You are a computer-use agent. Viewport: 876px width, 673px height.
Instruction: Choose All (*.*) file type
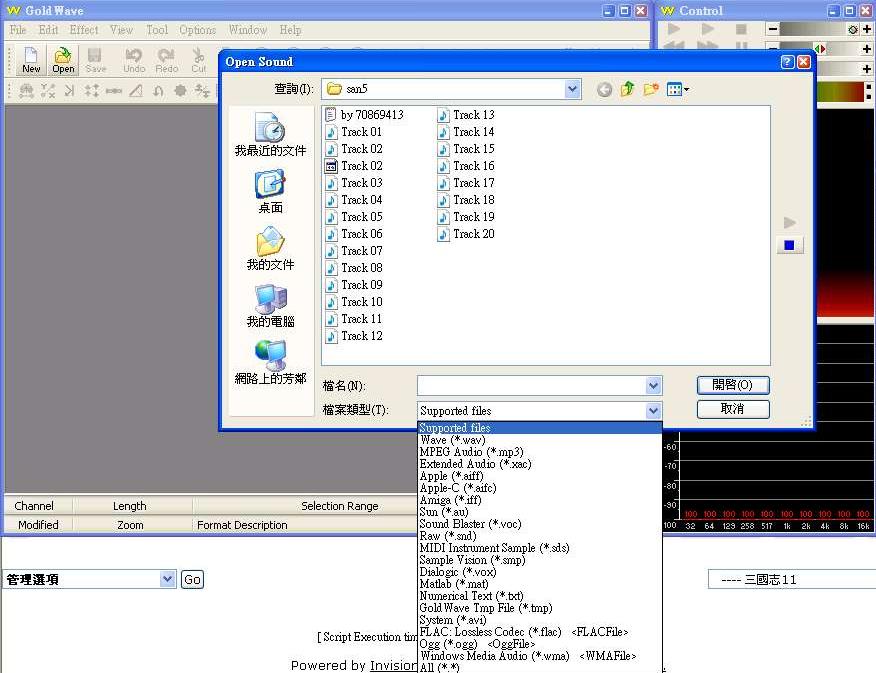pos(540,667)
